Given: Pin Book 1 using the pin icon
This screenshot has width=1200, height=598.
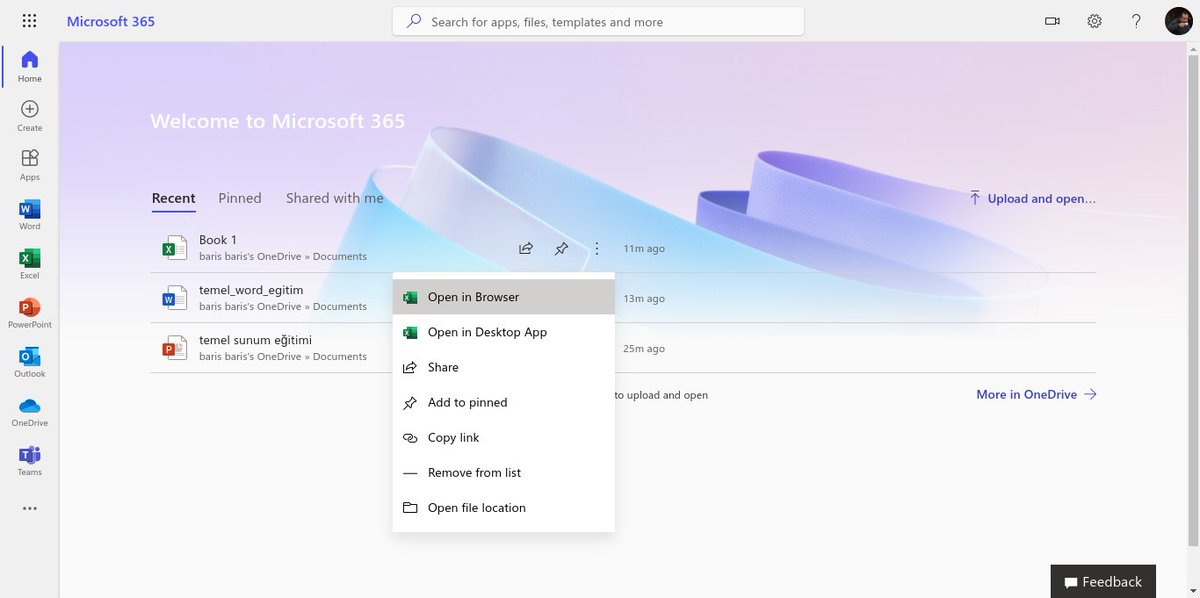Looking at the screenshot, I should point(561,248).
